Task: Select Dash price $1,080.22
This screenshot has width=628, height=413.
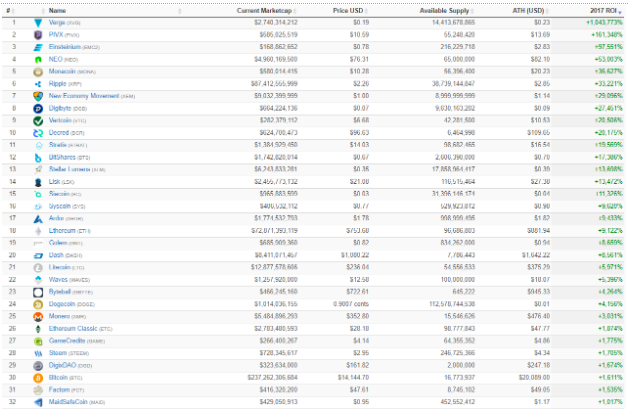Action: tap(355, 256)
